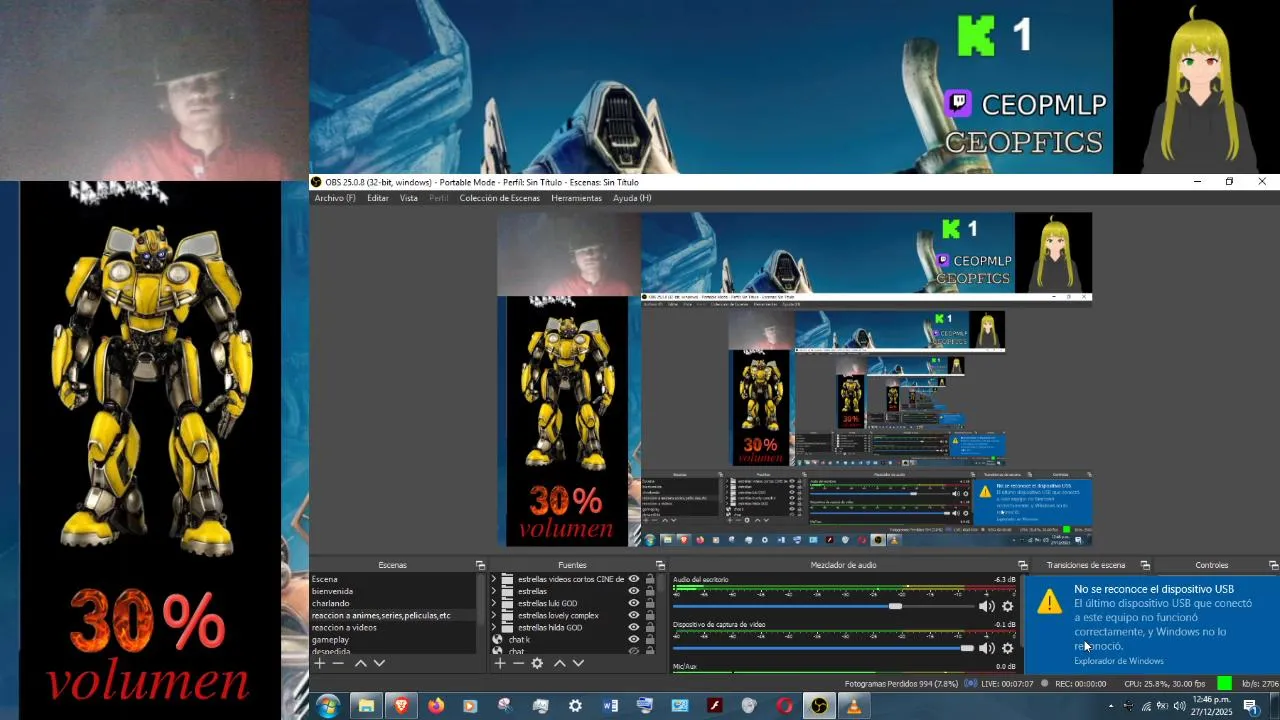
Task: Hide the 'estrellas lovely complex' source
Action: coord(633,615)
